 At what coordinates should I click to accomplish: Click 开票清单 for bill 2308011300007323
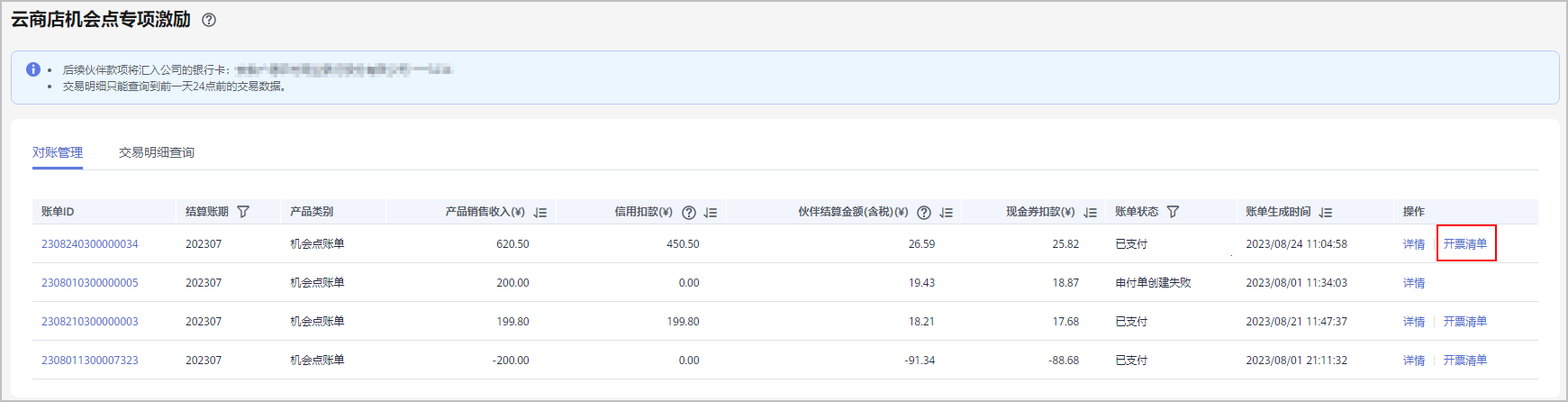(x=1465, y=361)
